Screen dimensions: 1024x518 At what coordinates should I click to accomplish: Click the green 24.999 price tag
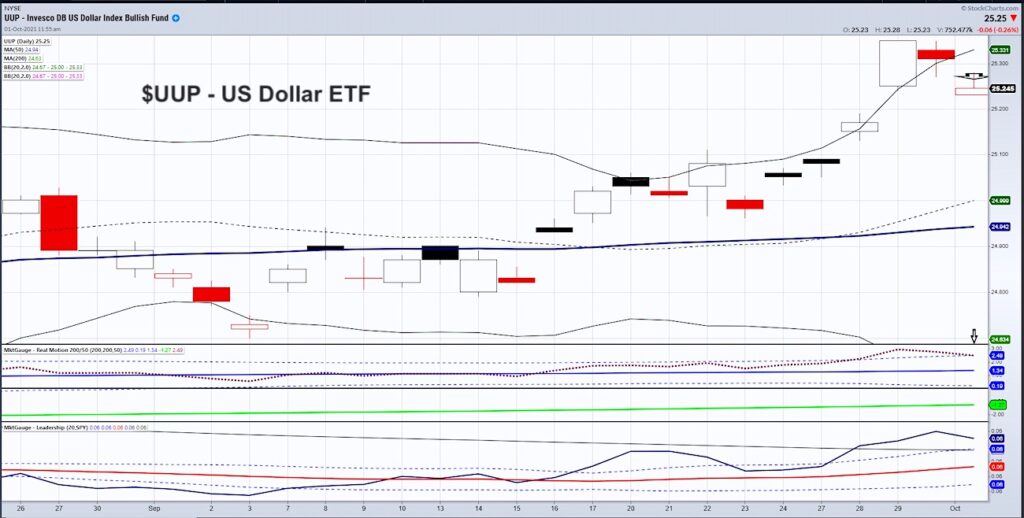[1000, 201]
